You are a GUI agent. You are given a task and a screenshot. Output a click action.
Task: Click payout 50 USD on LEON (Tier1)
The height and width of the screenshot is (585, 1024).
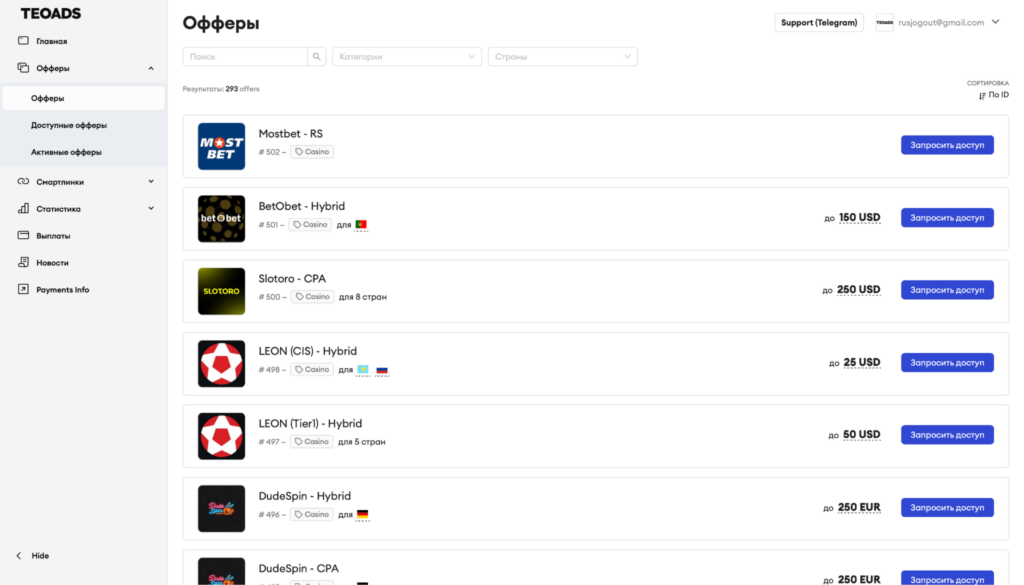[861, 435]
